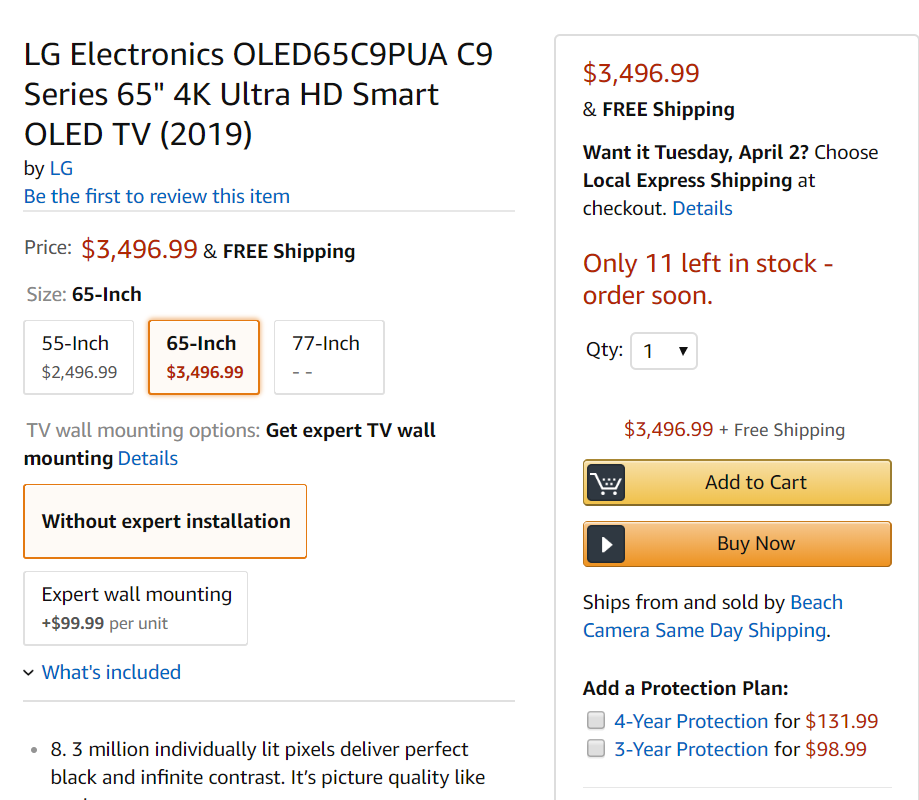The width and height of the screenshot is (919, 800).
Task: Select Expert wall mounting option
Action: (136, 607)
